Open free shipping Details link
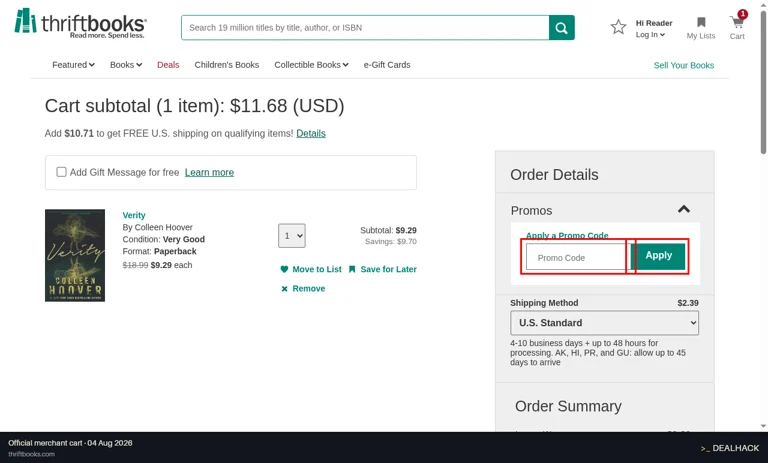 [311, 133]
